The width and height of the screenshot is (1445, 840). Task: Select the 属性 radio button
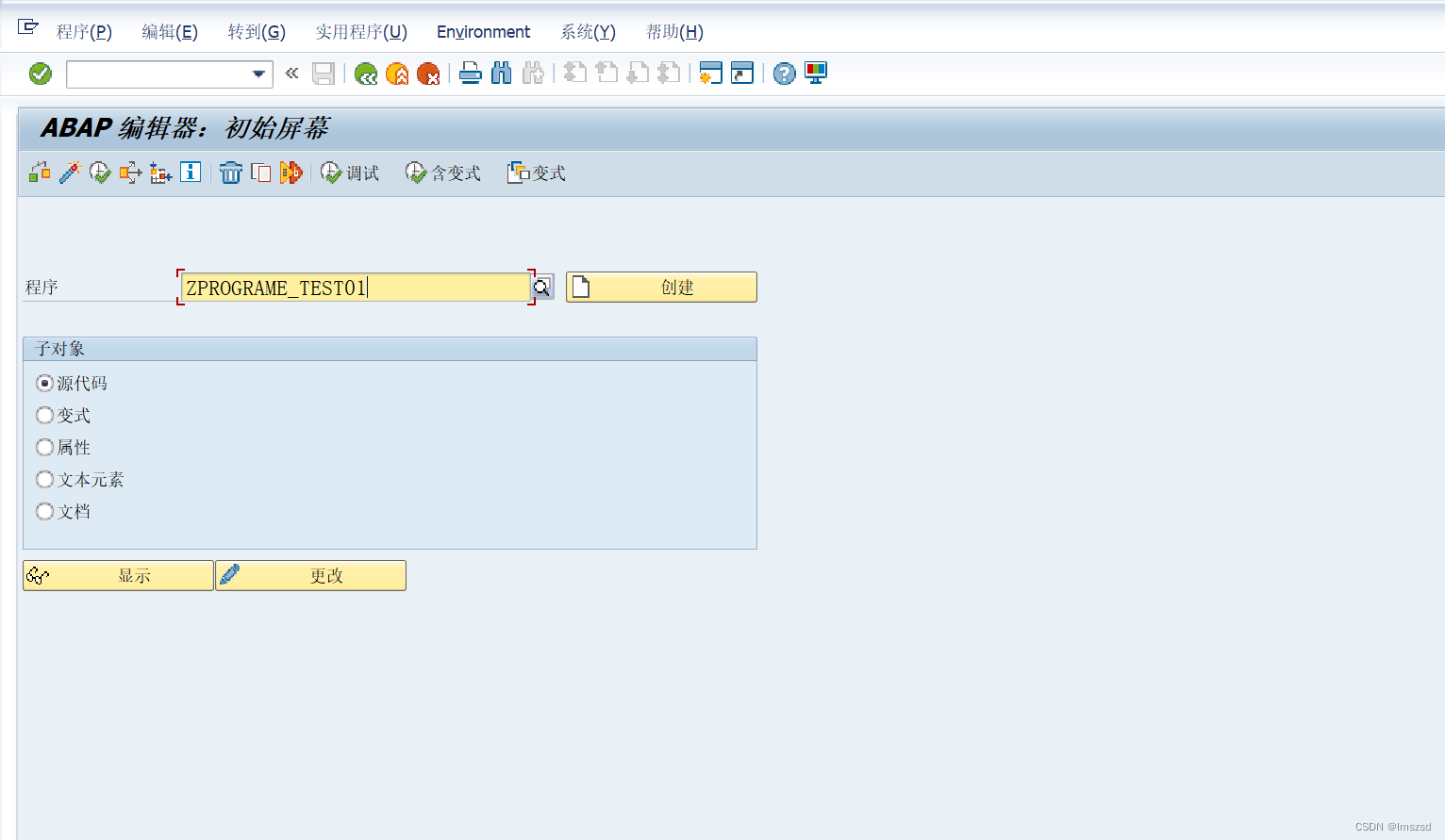pyautogui.click(x=44, y=447)
